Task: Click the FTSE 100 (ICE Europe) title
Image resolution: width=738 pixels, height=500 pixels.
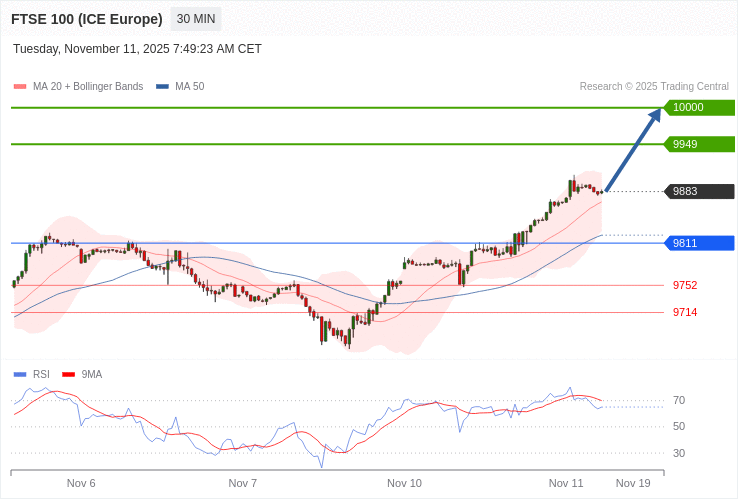Action: pos(87,19)
